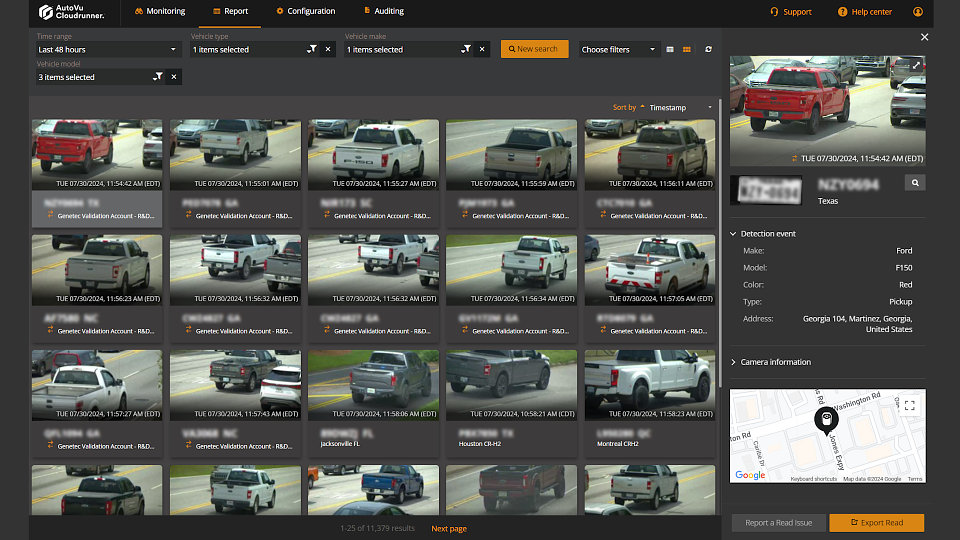Expand the red truck preview image
This screenshot has height=540, width=960.
(917, 65)
